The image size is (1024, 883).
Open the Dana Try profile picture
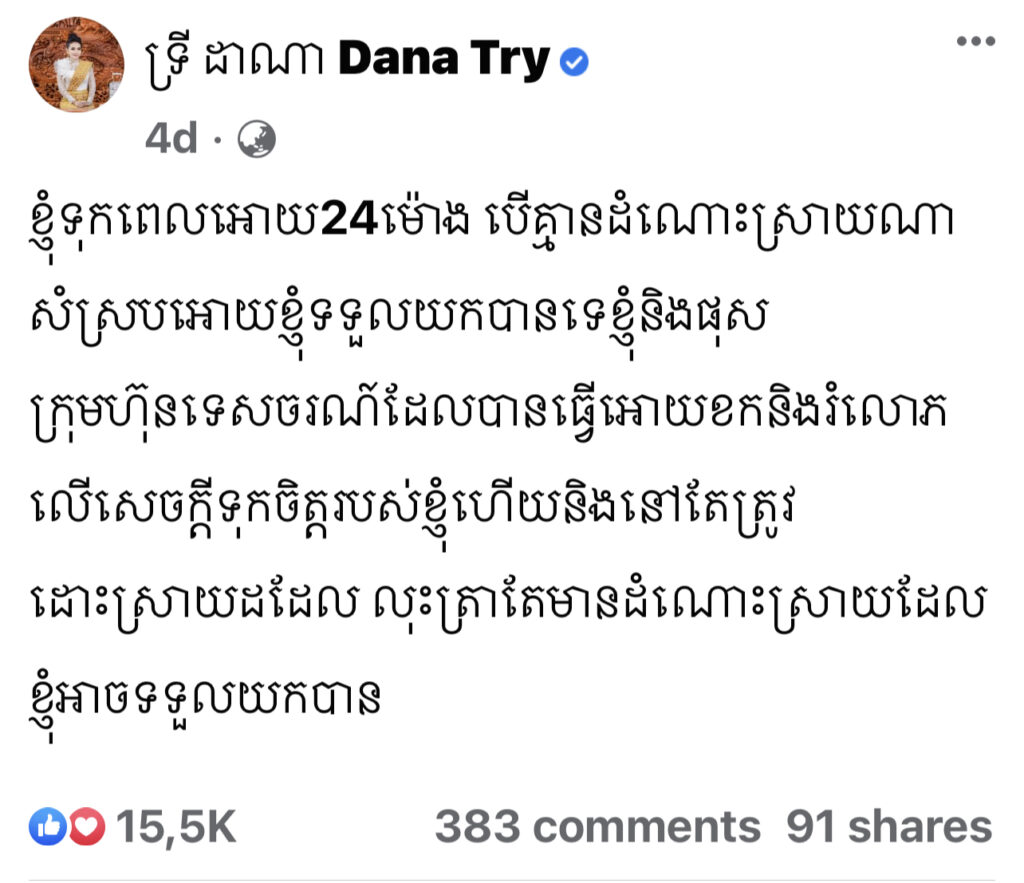76,64
